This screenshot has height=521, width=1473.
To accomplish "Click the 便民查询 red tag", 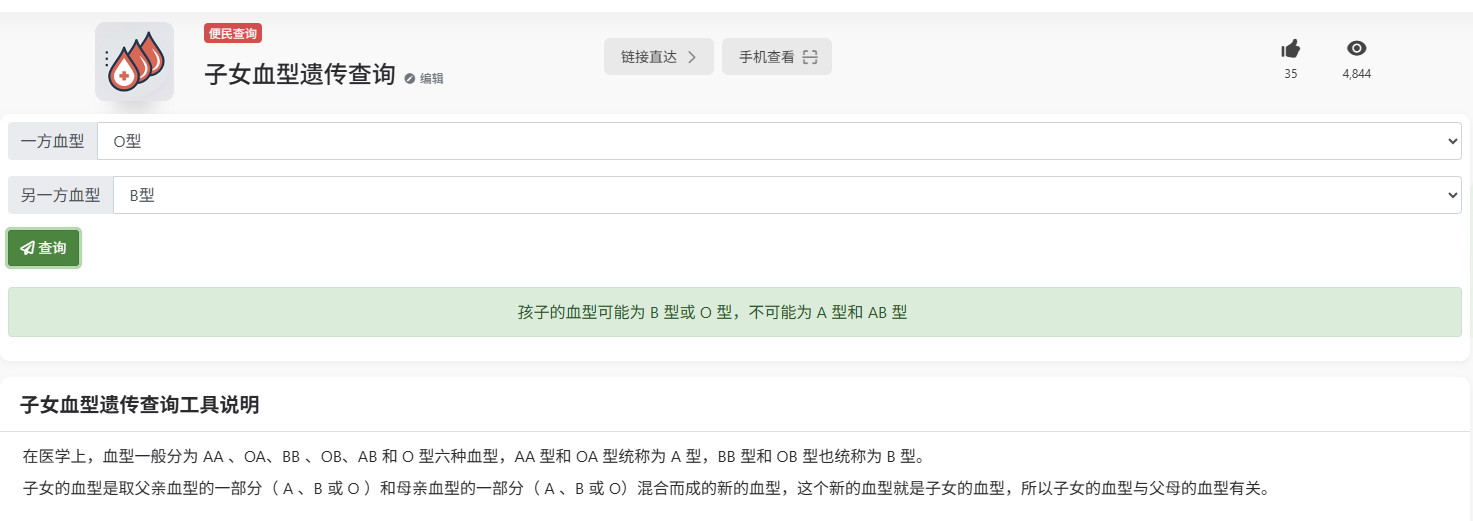I will coord(233,33).
